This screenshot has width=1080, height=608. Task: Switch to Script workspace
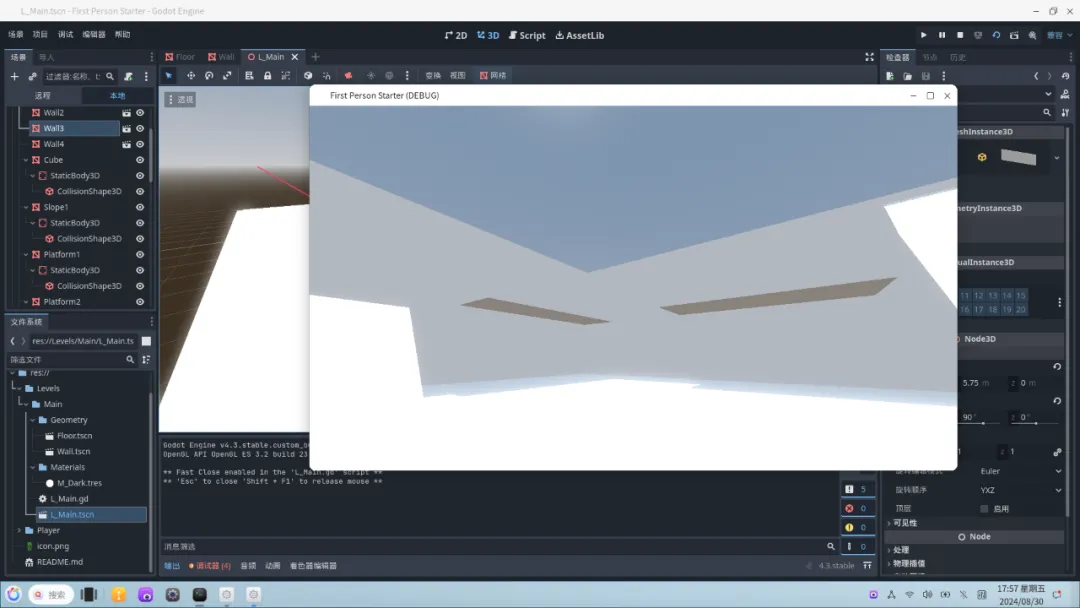[527, 35]
